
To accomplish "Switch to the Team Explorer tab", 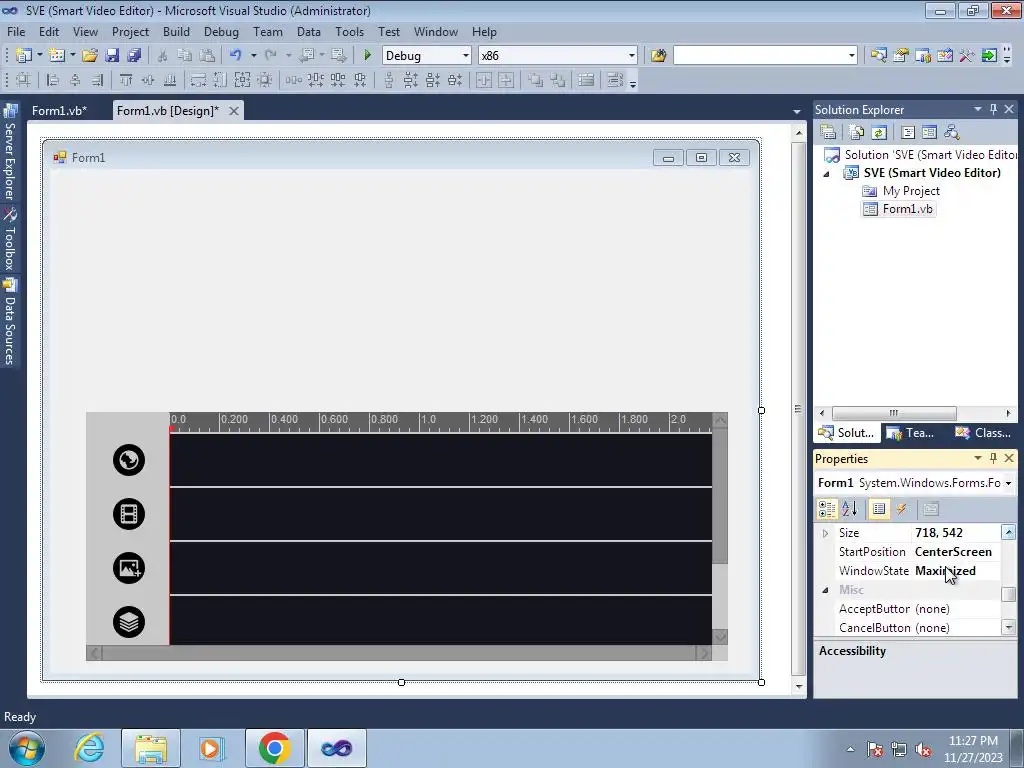I will [x=910, y=432].
